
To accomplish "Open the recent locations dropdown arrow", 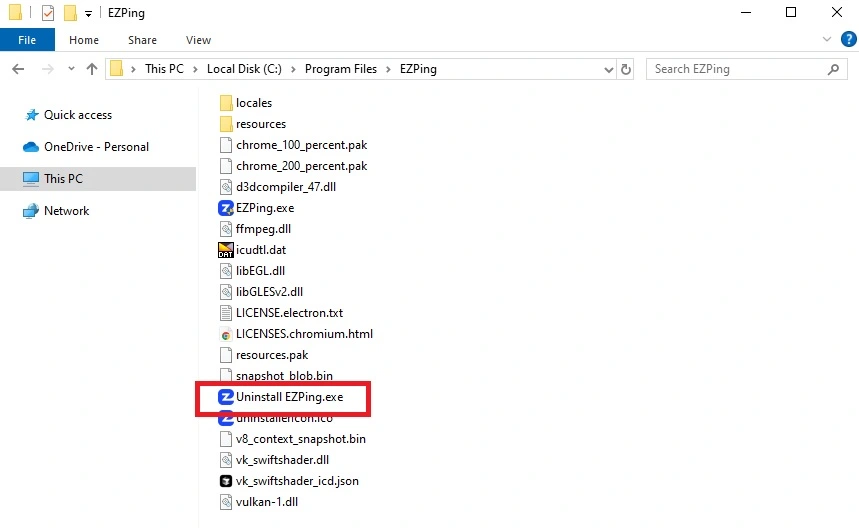I will (x=71, y=70).
